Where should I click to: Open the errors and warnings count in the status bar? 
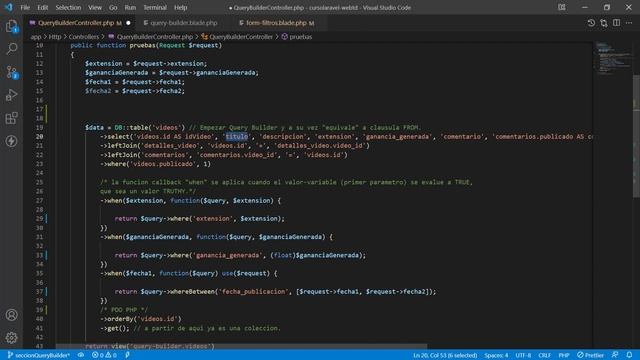(104, 355)
